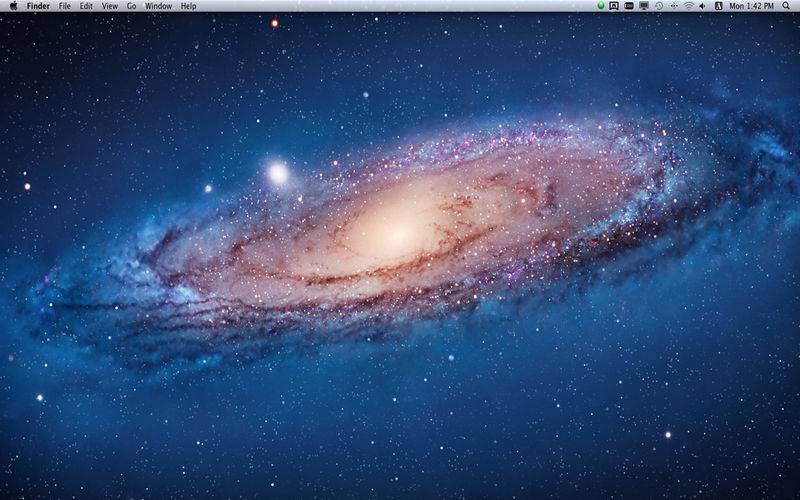The height and width of the screenshot is (500, 800).
Task: Click the dark rounded-rectangle menu bar icon
Action: point(629,6)
